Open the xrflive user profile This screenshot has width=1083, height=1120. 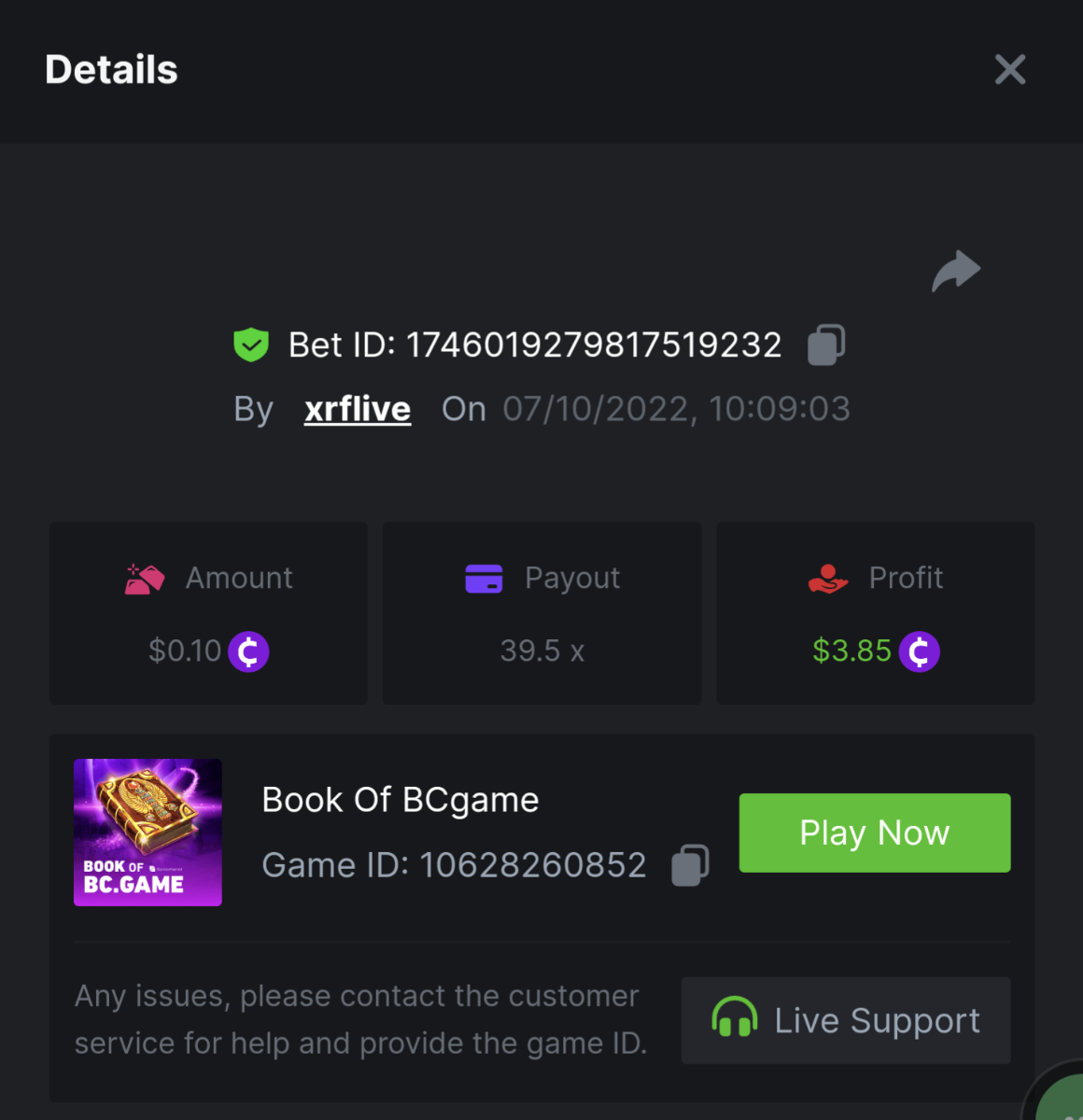[358, 409]
